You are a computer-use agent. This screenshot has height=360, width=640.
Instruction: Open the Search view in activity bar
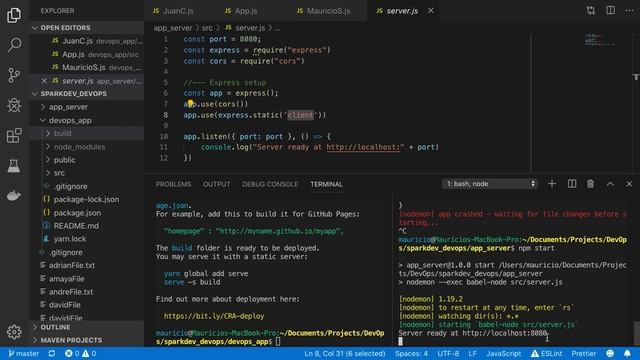[x=14, y=45]
